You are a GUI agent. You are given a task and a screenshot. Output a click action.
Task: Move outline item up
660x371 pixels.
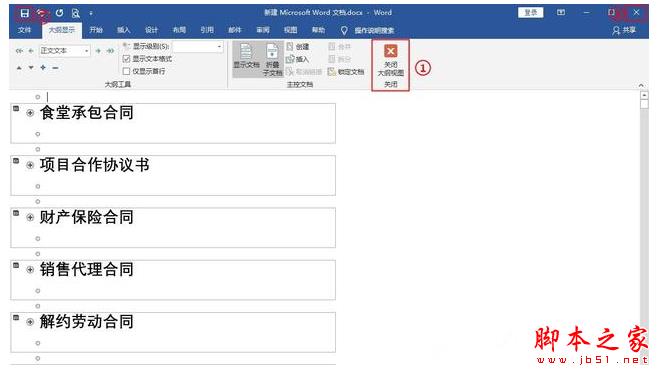pos(19,68)
